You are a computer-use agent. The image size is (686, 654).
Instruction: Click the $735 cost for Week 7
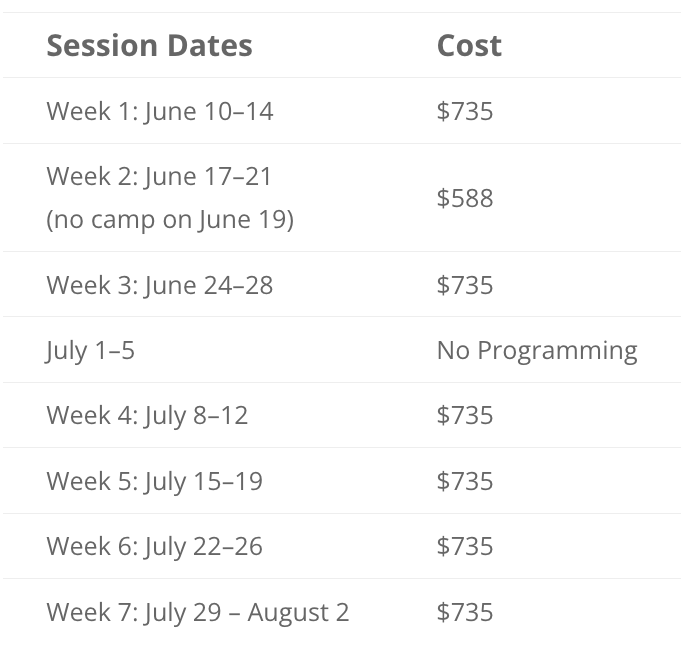pos(465,612)
